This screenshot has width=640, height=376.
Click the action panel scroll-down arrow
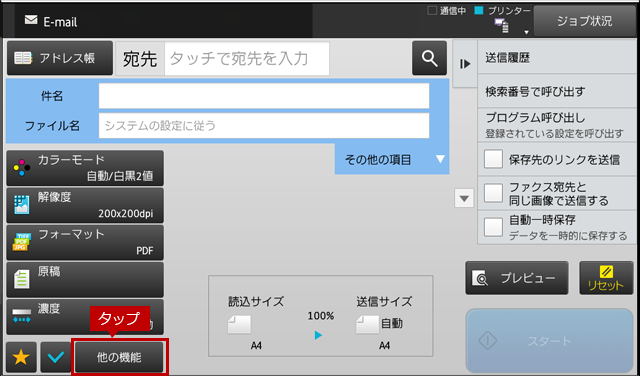[464, 198]
